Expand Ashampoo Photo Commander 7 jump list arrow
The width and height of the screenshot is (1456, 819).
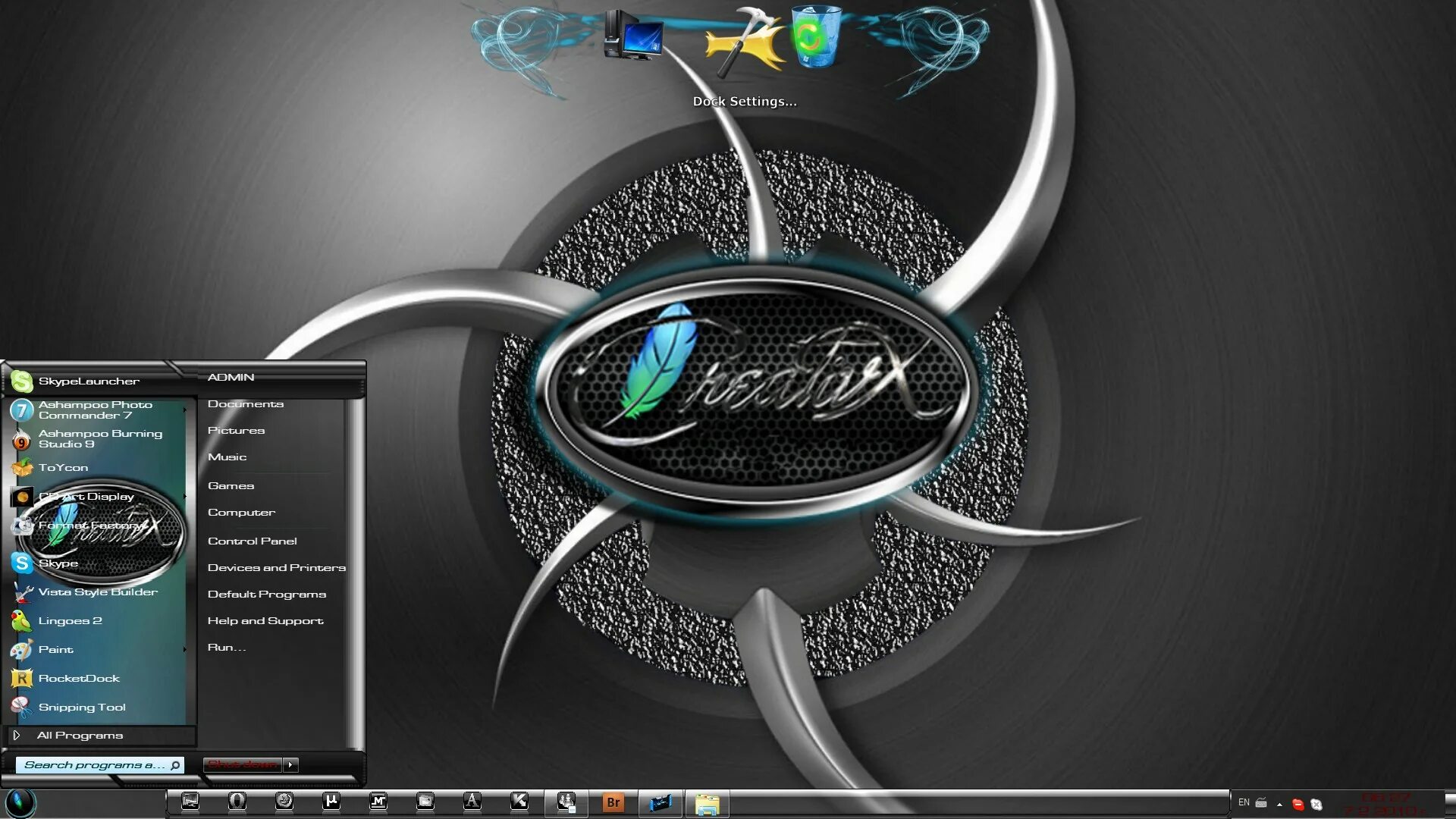[184, 409]
